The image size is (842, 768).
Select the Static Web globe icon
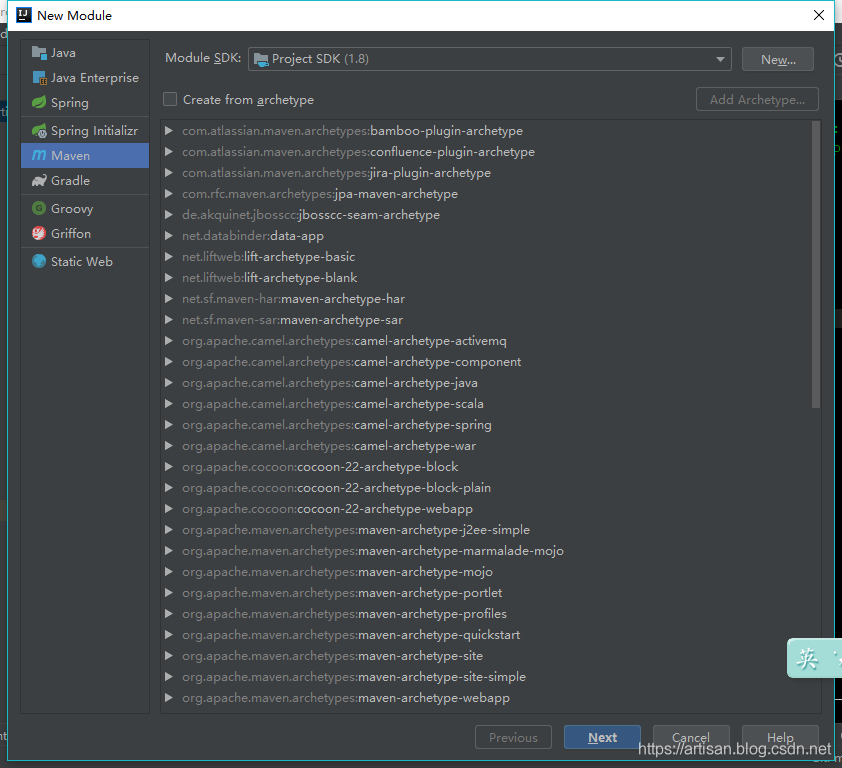(x=39, y=262)
